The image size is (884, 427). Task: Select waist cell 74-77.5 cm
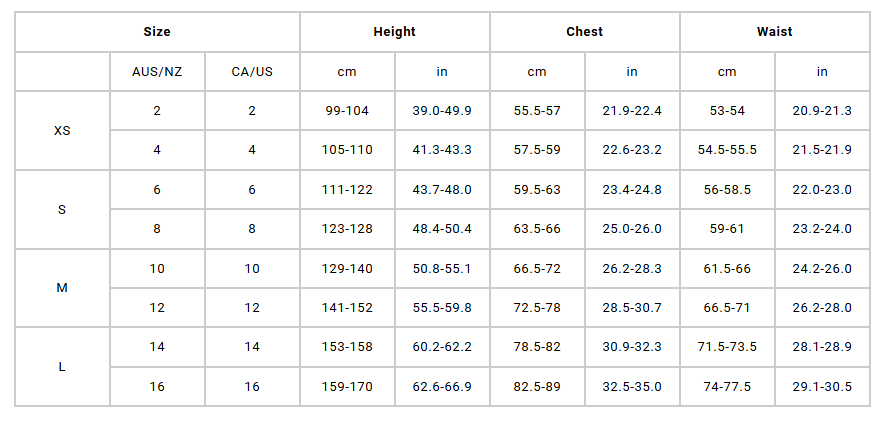tap(727, 387)
